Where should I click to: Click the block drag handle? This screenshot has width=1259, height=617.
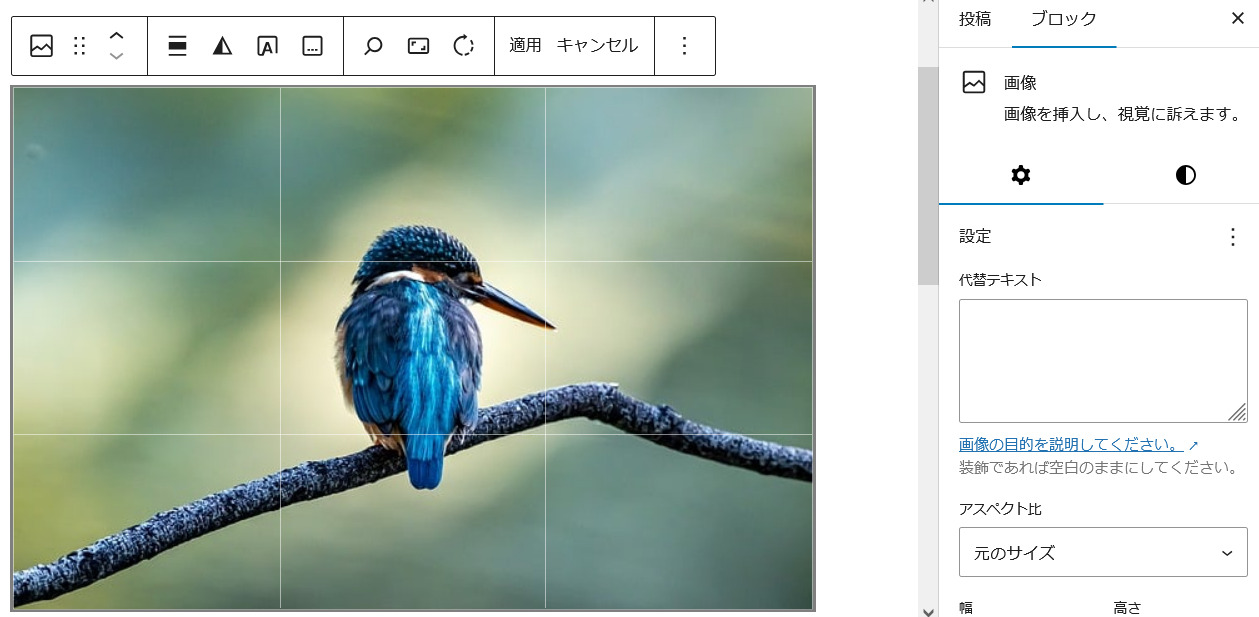tap(80, 46)
